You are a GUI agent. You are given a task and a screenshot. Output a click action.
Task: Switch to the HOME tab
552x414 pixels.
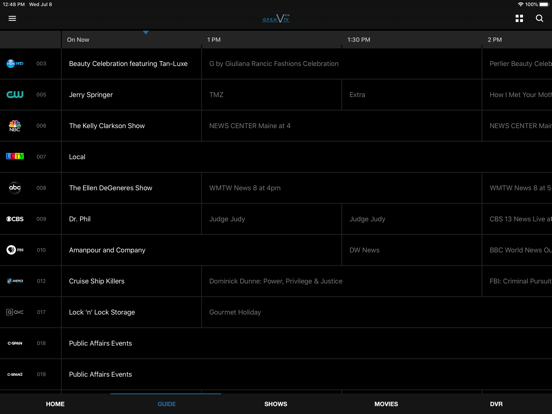pos(55,404)
